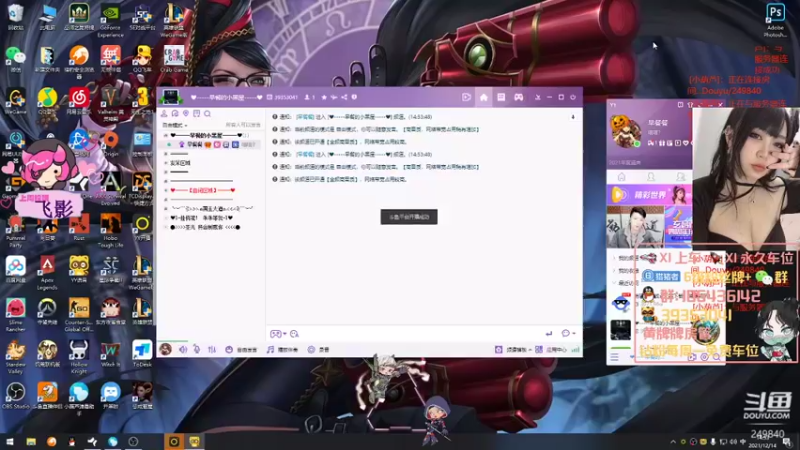This screenshot has width=800, height=450.
Task: Open GeForce Experience desktop icon
Action: [111, 21]
